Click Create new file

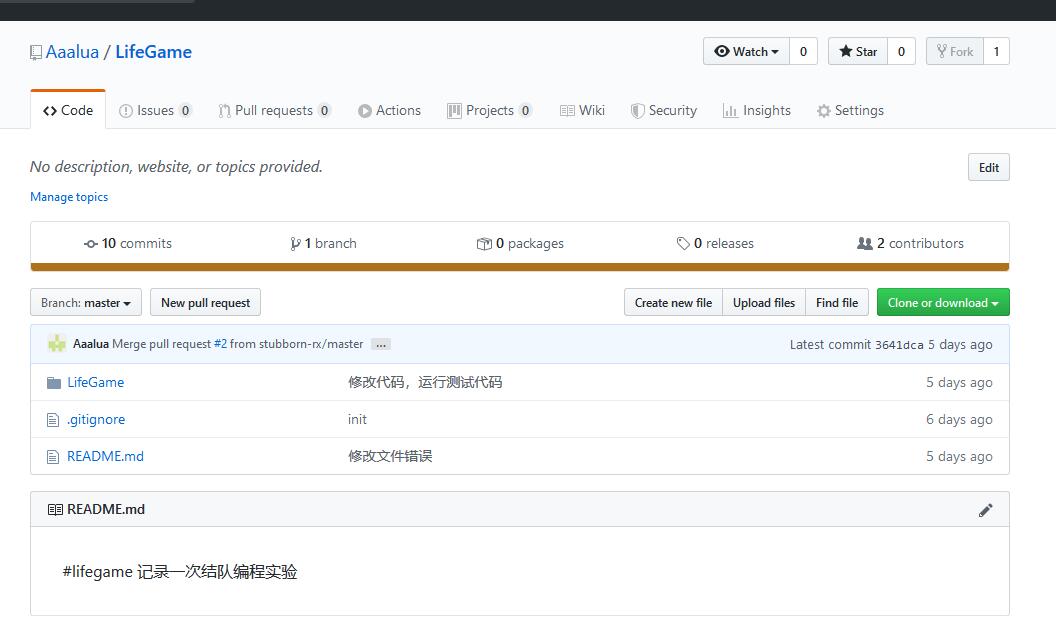[x=673, y=302]
